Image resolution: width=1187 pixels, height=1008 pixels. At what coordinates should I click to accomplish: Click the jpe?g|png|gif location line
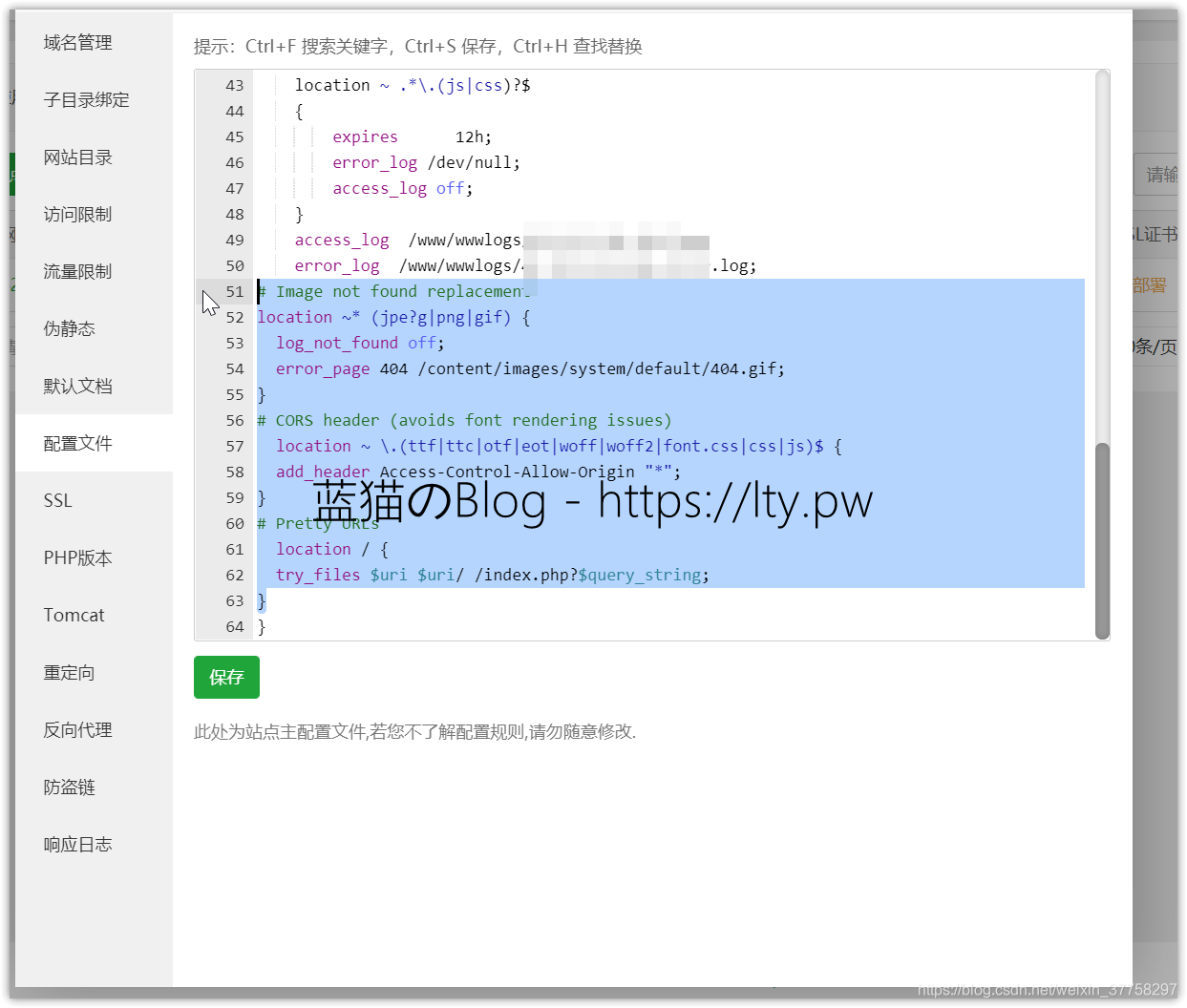coord(393,317)
